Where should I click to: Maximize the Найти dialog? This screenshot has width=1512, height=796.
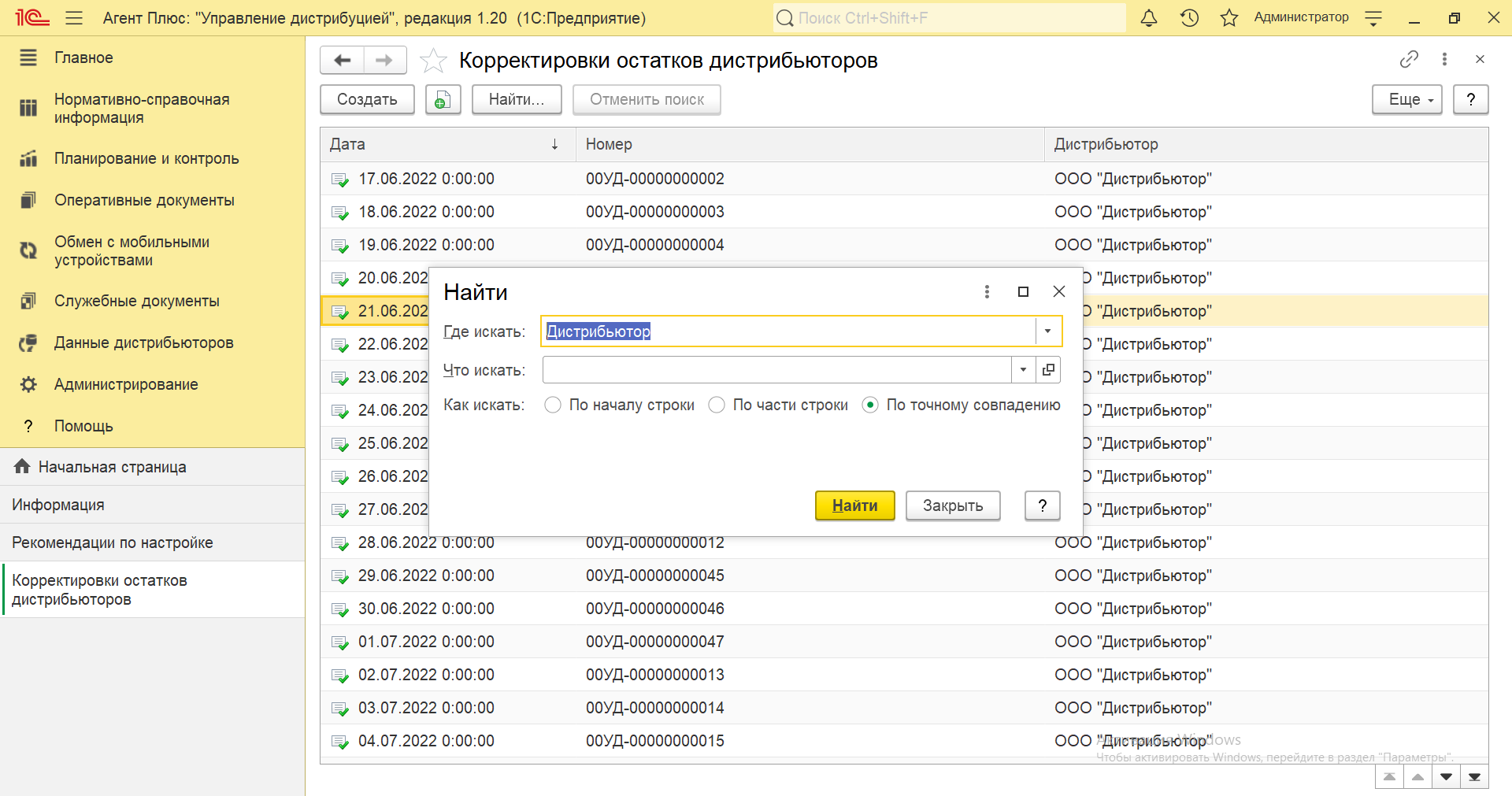coord(1023,292)
